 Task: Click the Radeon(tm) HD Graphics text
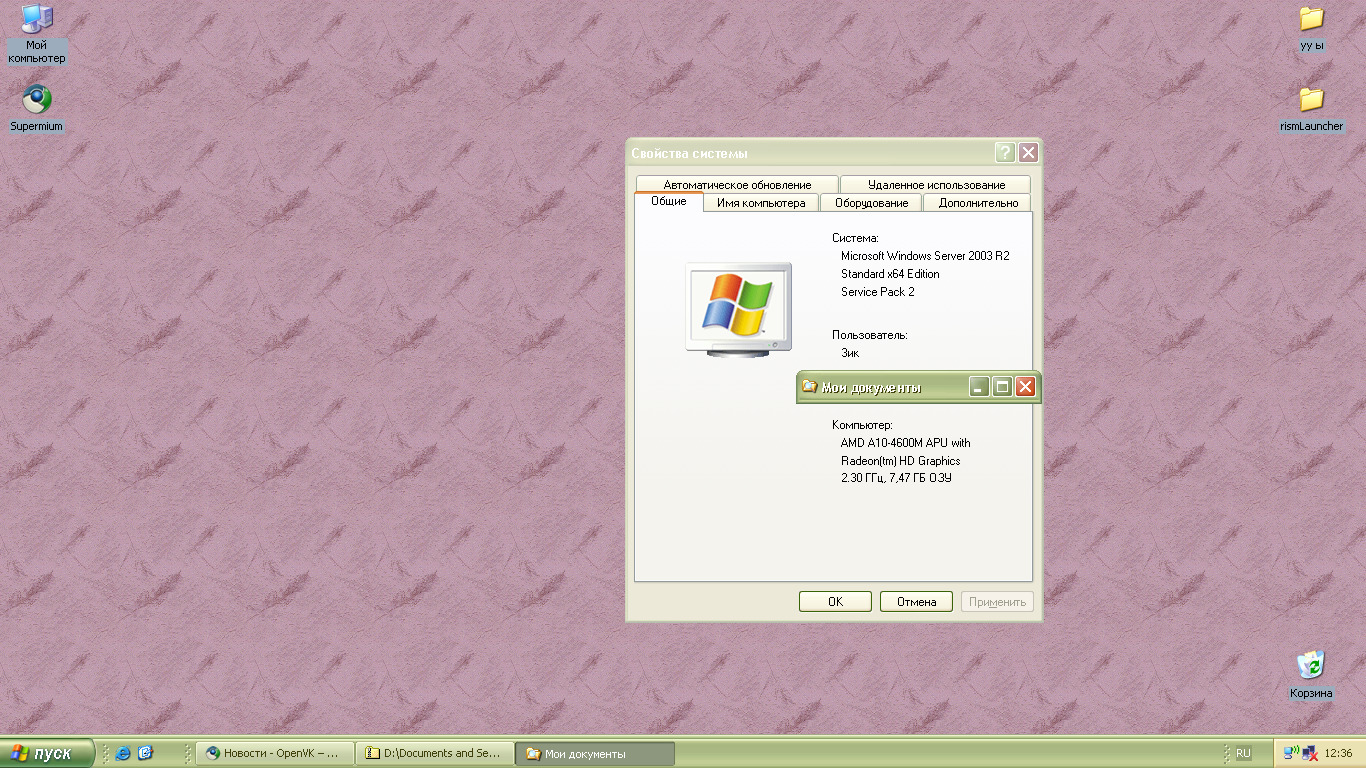click(901, 461)
